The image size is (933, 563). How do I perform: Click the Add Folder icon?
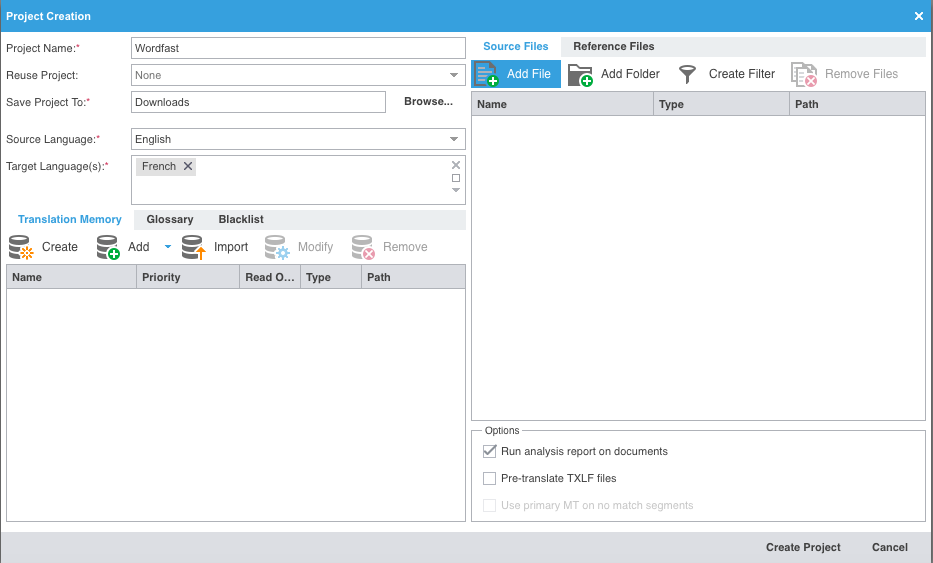(580, 75)
